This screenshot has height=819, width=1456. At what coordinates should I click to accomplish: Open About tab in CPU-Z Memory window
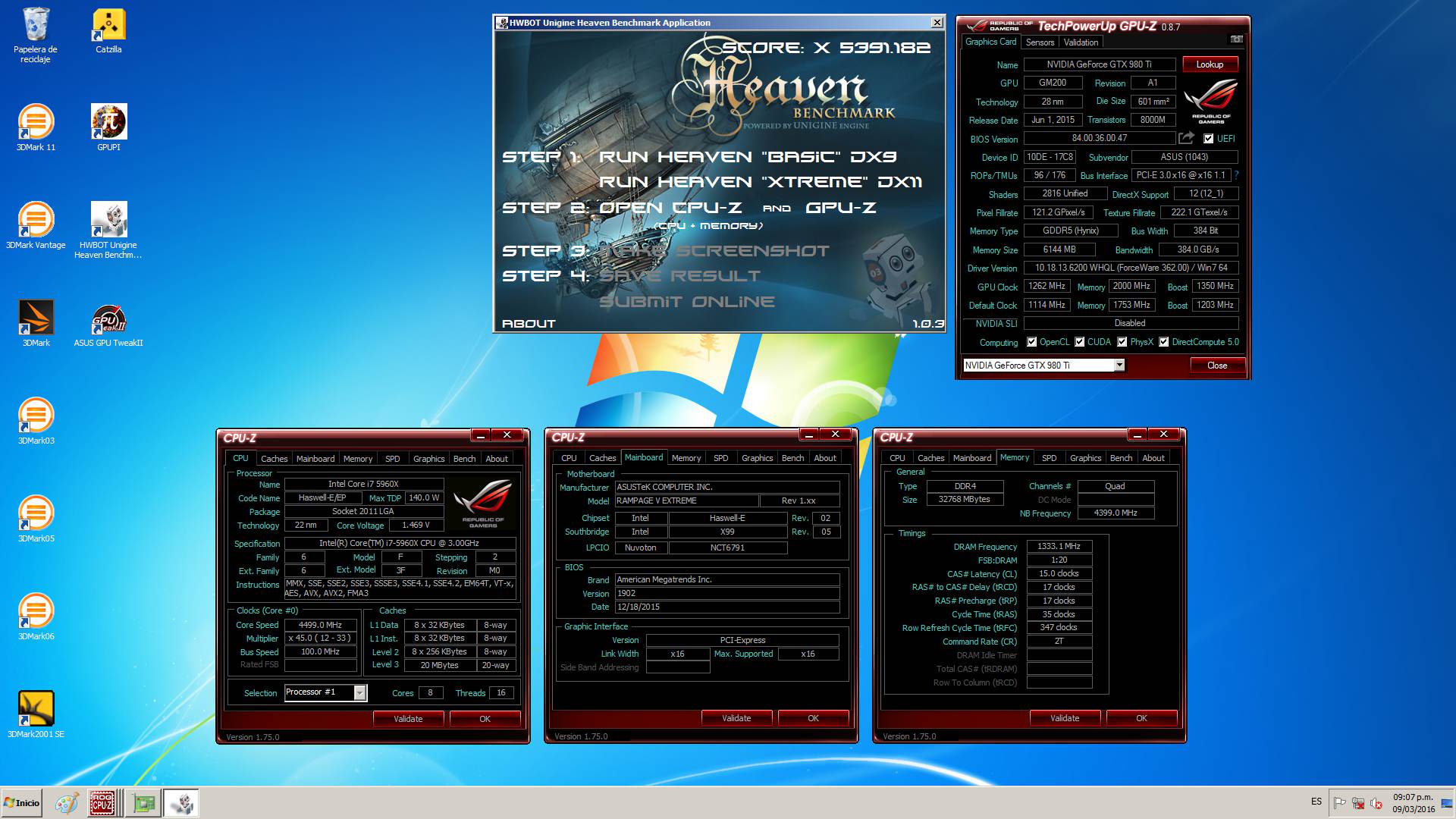tap(1153, 458)
